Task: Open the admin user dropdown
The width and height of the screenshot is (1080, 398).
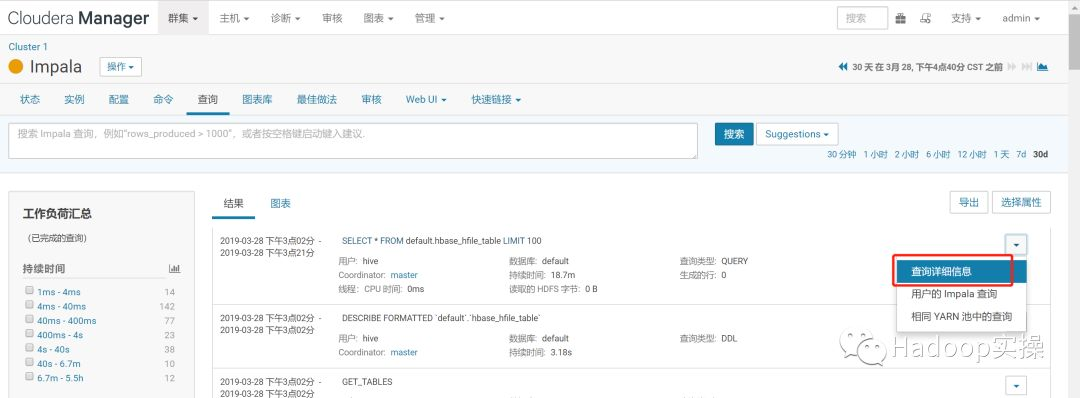Action: point(1021,19)
